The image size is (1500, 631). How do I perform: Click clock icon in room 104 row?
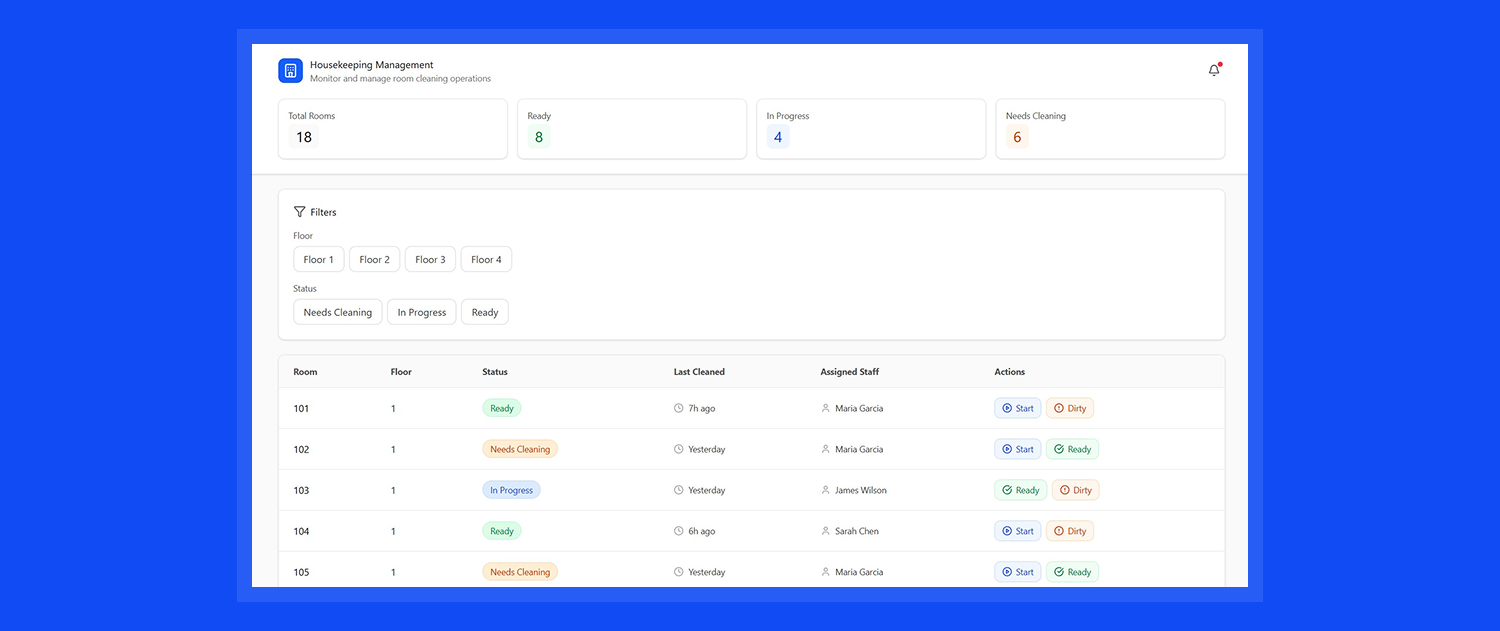point(679,531)
